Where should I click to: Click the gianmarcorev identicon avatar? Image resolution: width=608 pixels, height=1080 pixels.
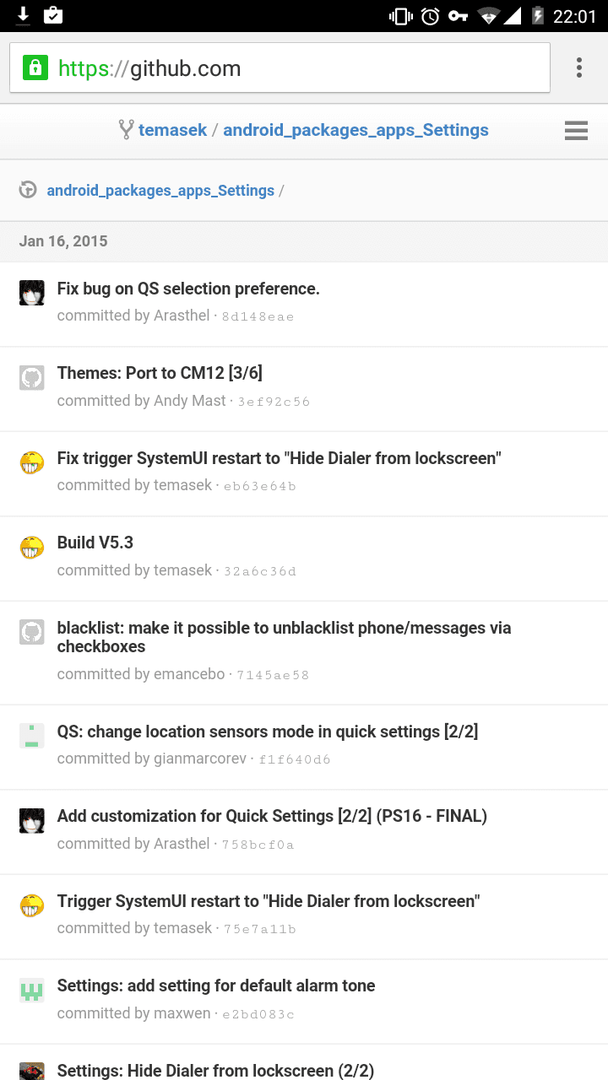(32, 736)
